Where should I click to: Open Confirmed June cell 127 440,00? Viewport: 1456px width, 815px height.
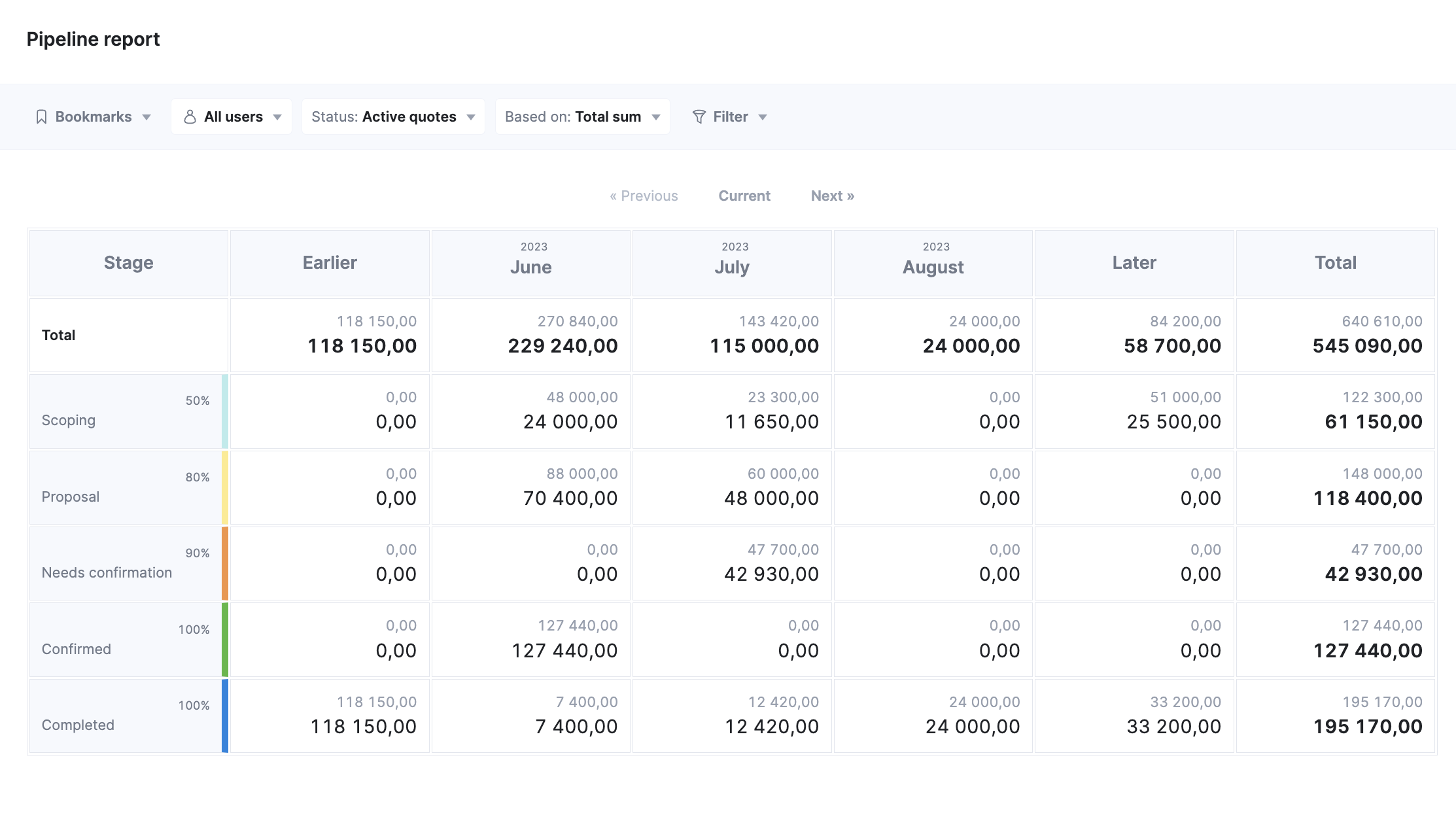530,640
